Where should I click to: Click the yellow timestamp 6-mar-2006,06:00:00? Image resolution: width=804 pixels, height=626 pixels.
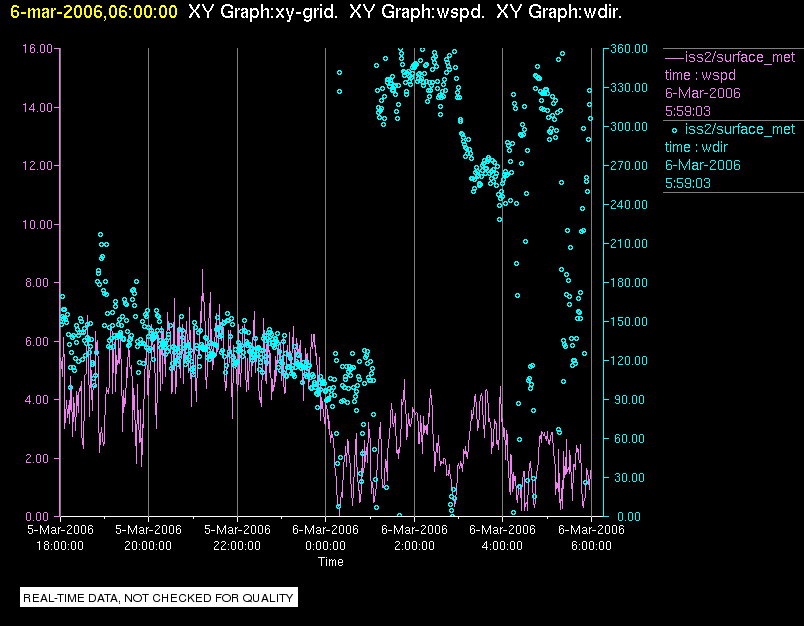click(94, 12)
